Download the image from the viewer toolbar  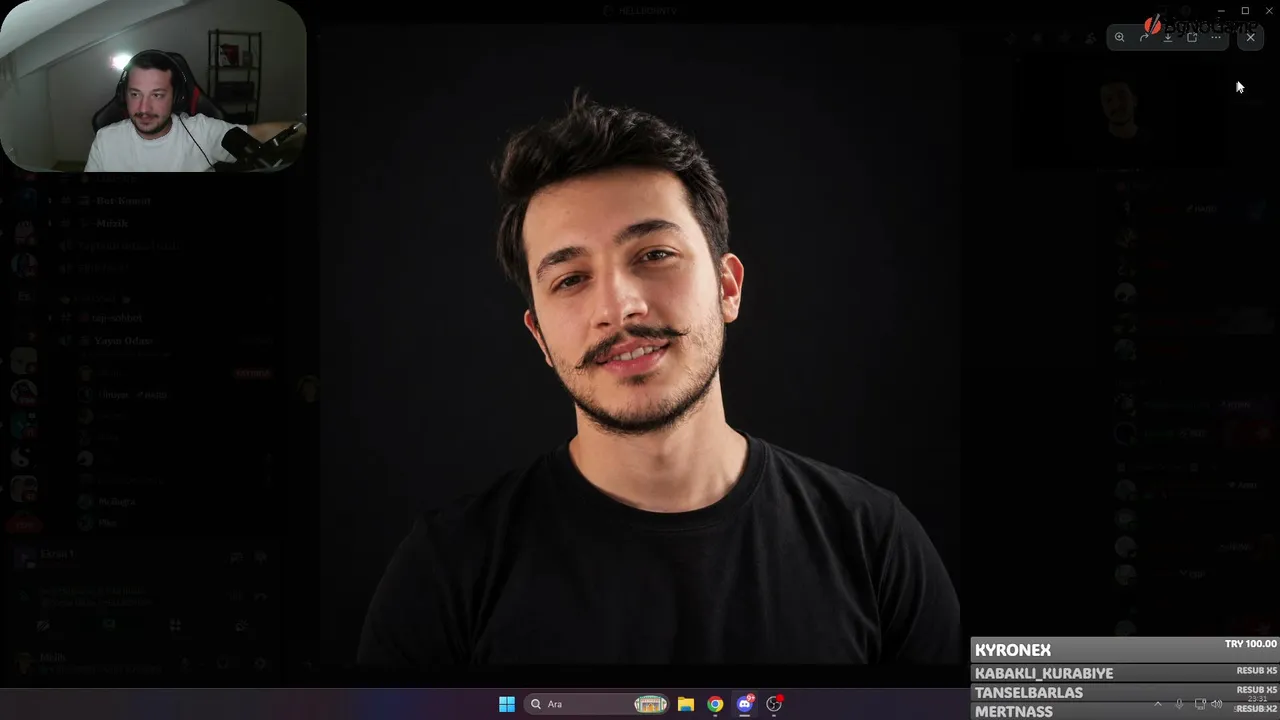coord(1168,38)
